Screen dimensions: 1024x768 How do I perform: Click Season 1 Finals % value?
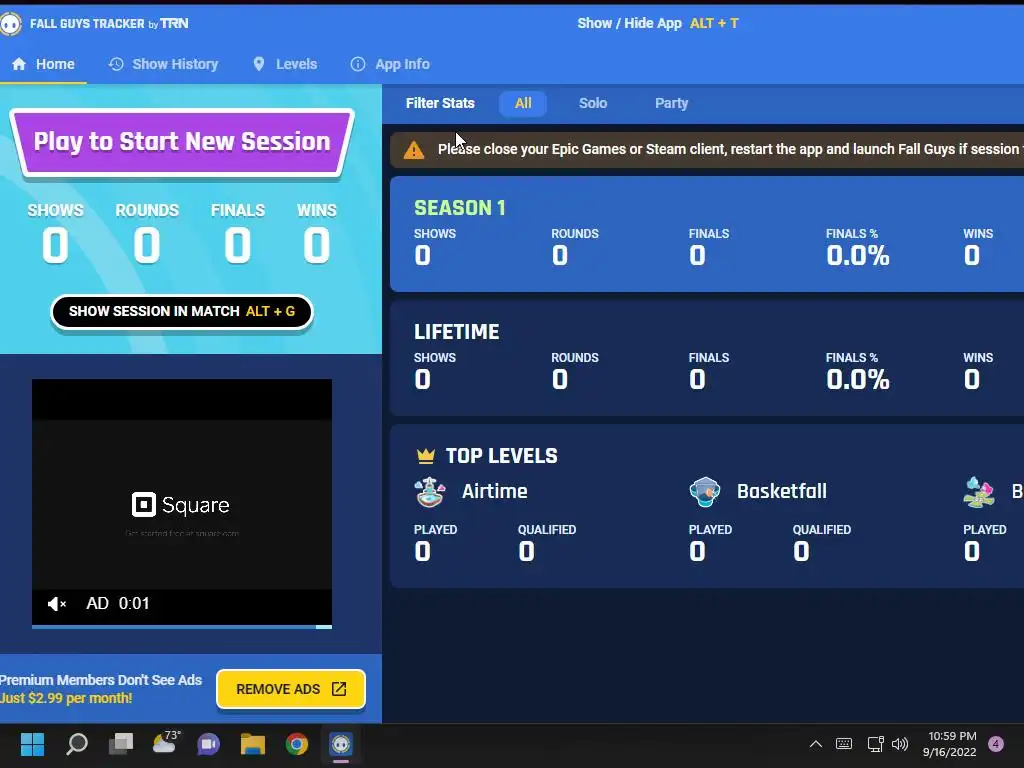coord(857,255)
